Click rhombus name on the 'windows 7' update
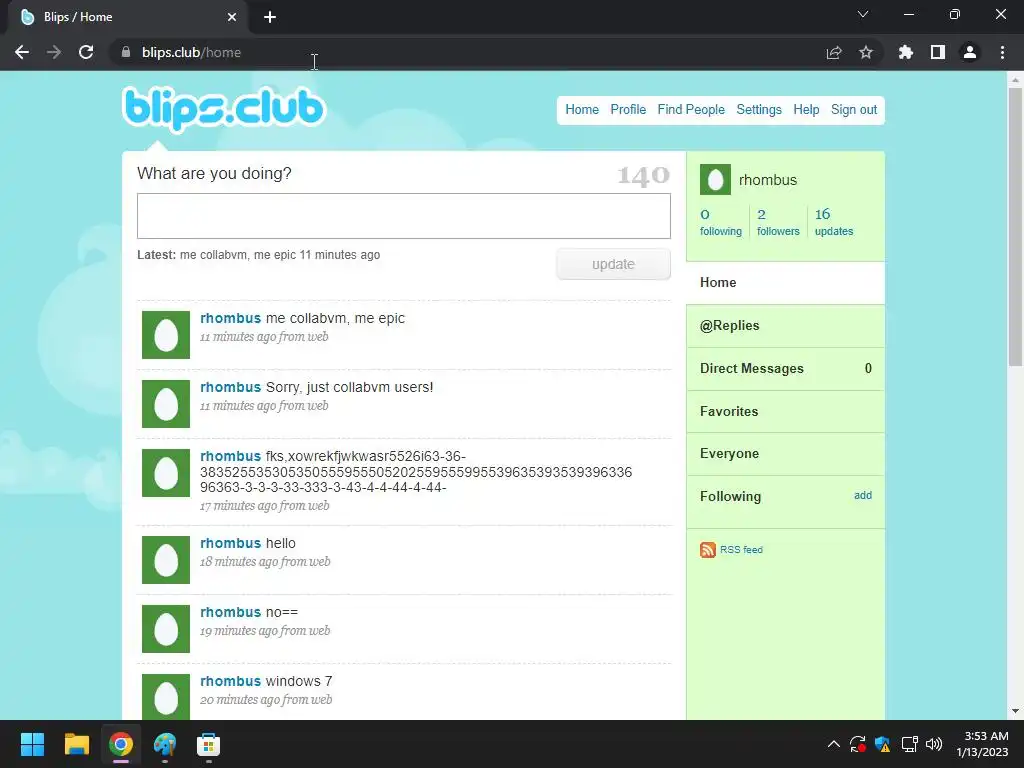The image size is (1024, 768). [231, 681]
